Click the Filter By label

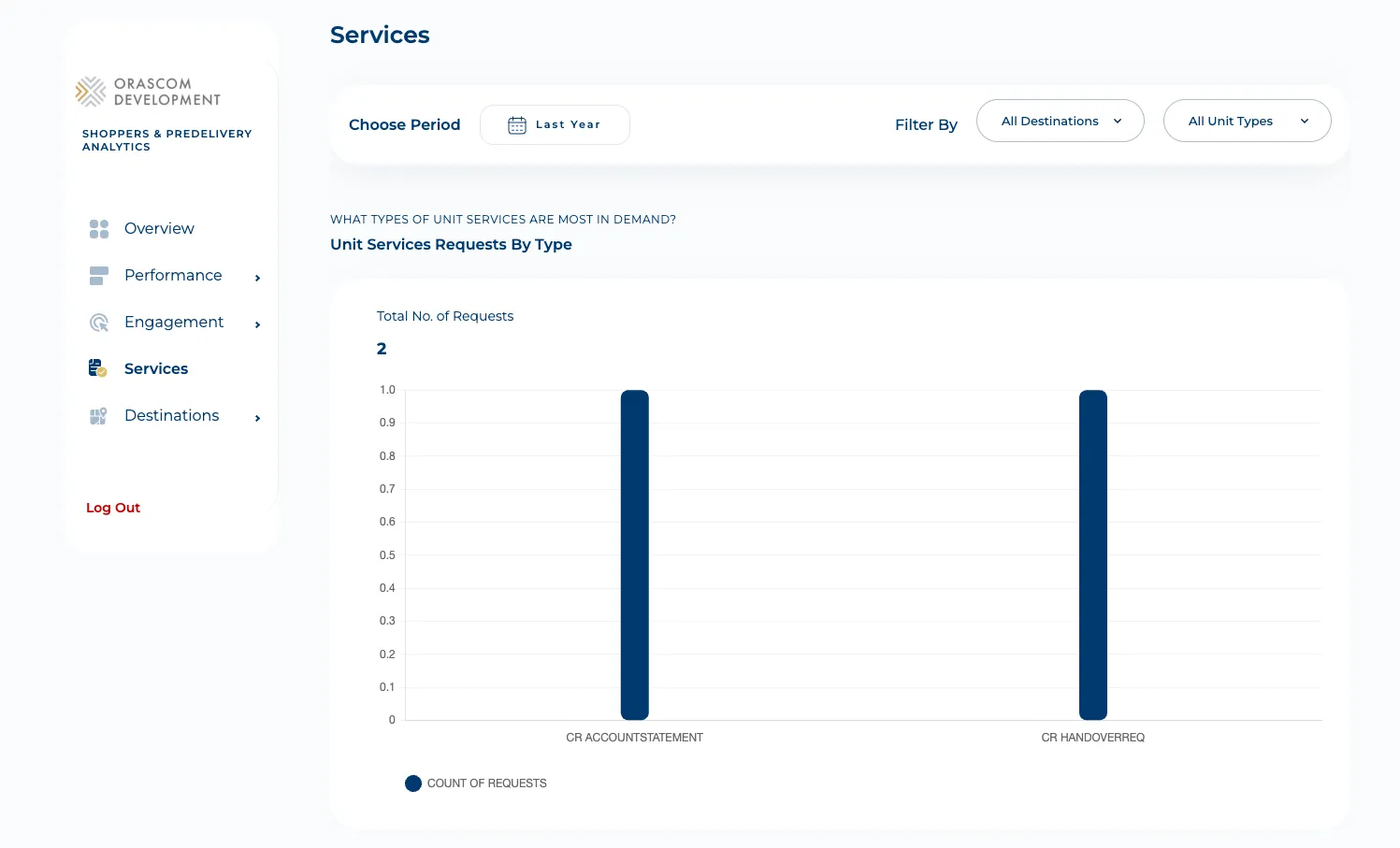[x=926, y=124]
